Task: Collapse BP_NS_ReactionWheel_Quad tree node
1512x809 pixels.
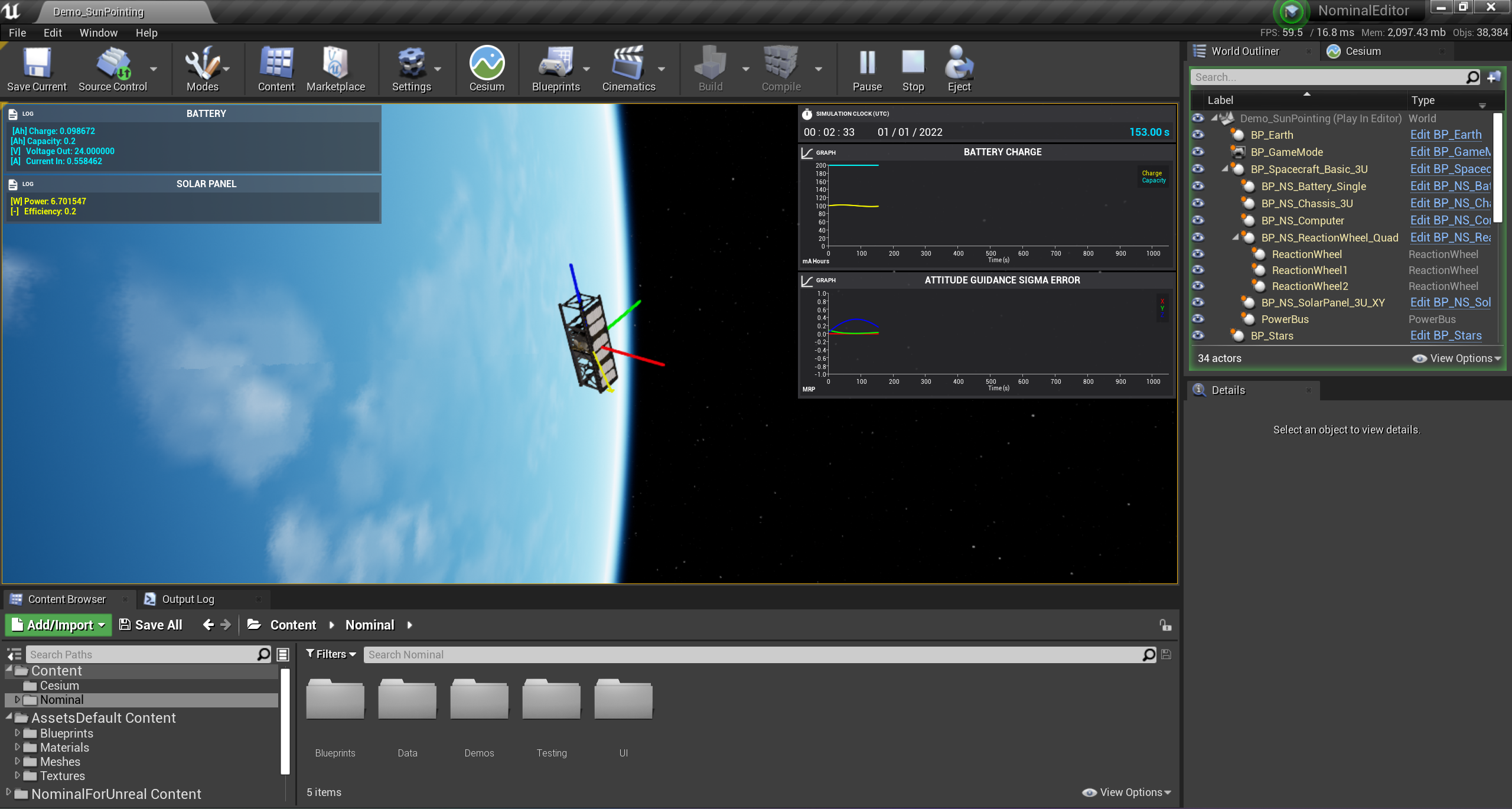Action: click(x=1236, y=237)
